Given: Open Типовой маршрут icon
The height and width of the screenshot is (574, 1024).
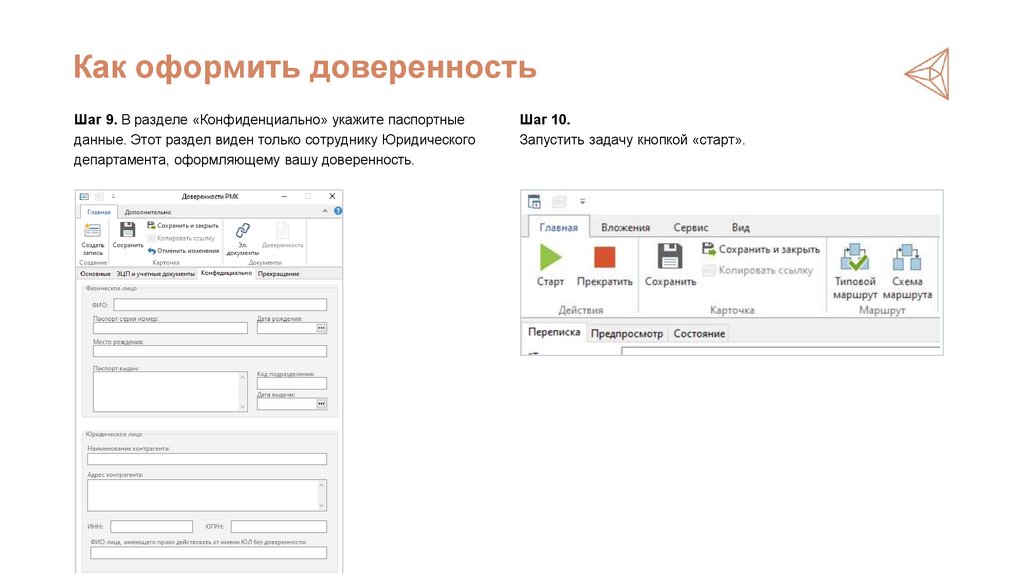Looking at the screenshot, I should [x=854, y=257].
